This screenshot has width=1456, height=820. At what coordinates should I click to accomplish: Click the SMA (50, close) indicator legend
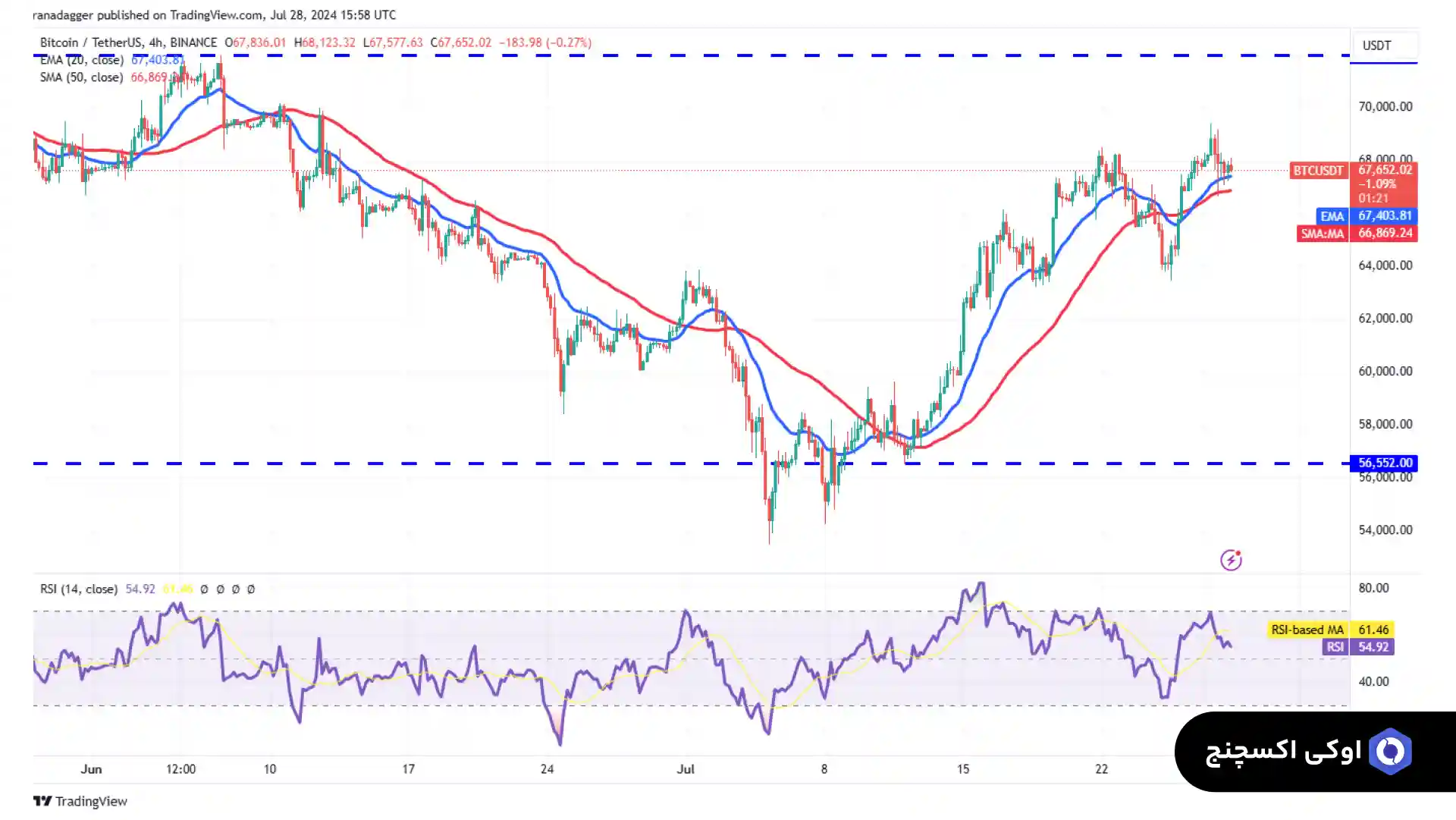(81, 77)
